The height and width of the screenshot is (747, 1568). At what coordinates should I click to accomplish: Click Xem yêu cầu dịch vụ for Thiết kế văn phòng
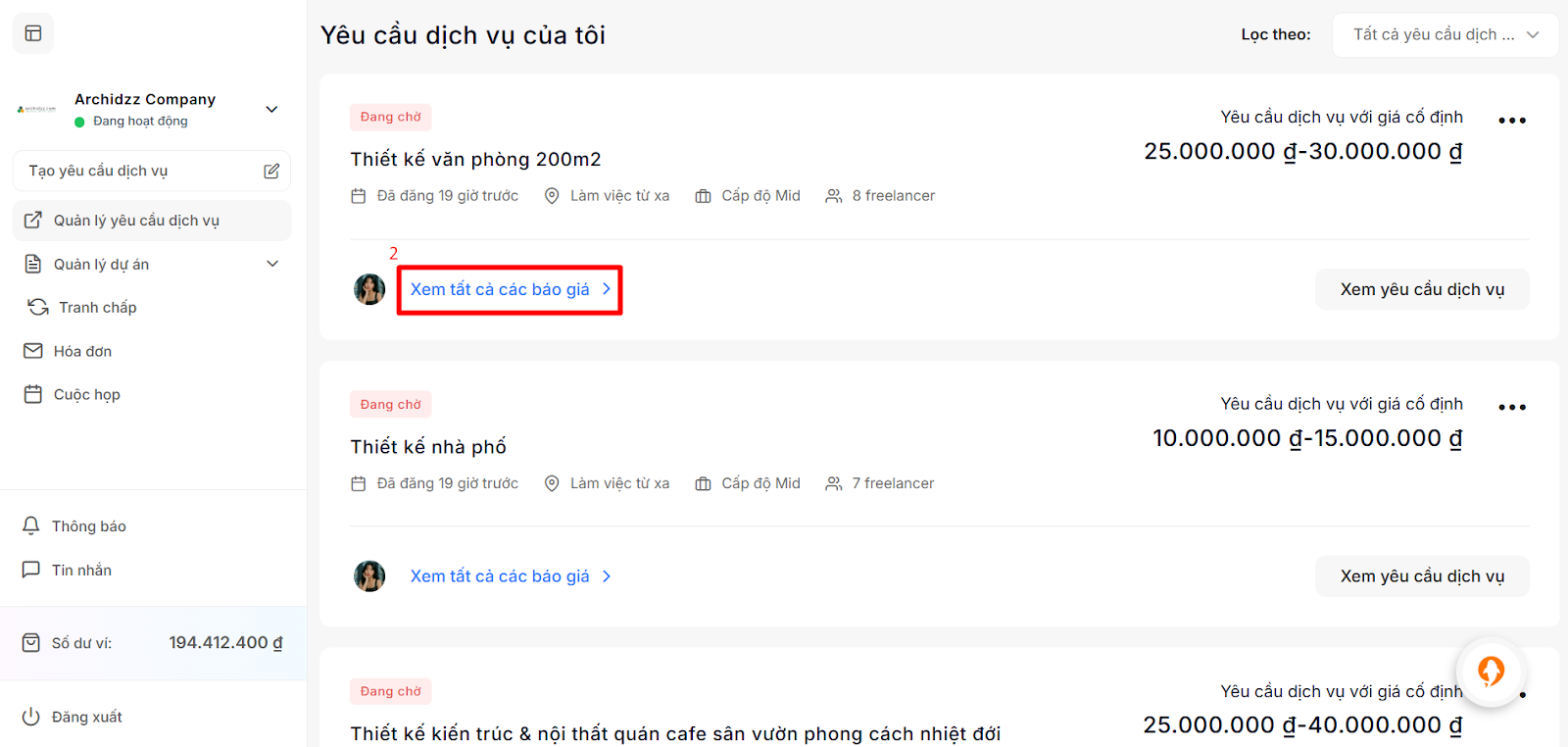(x=1421, y=289)
